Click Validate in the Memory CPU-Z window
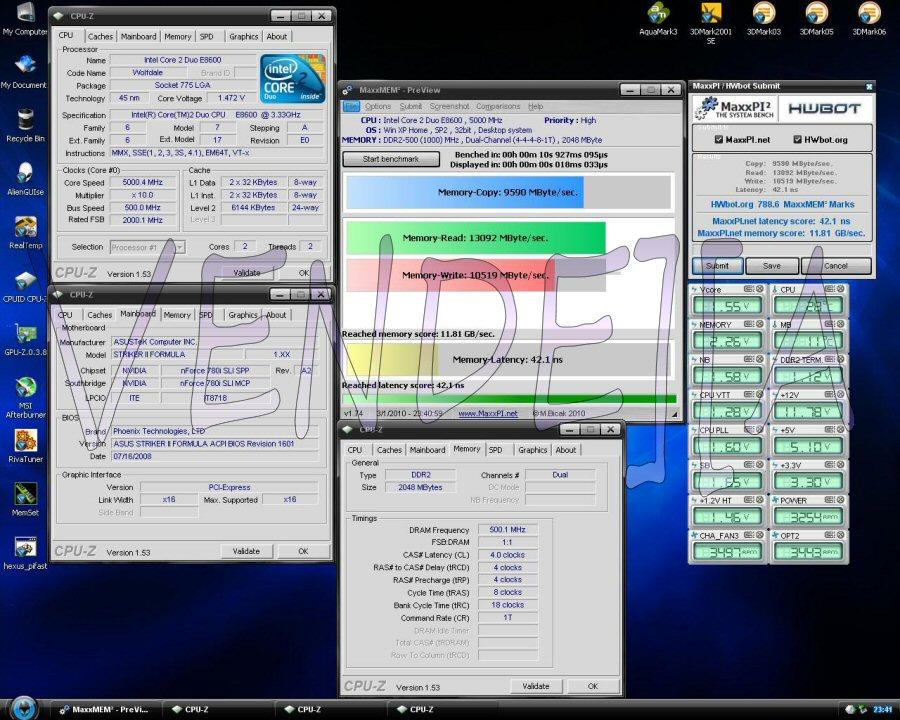The width and height of the screenshot is (900, 720). (536, 686)
